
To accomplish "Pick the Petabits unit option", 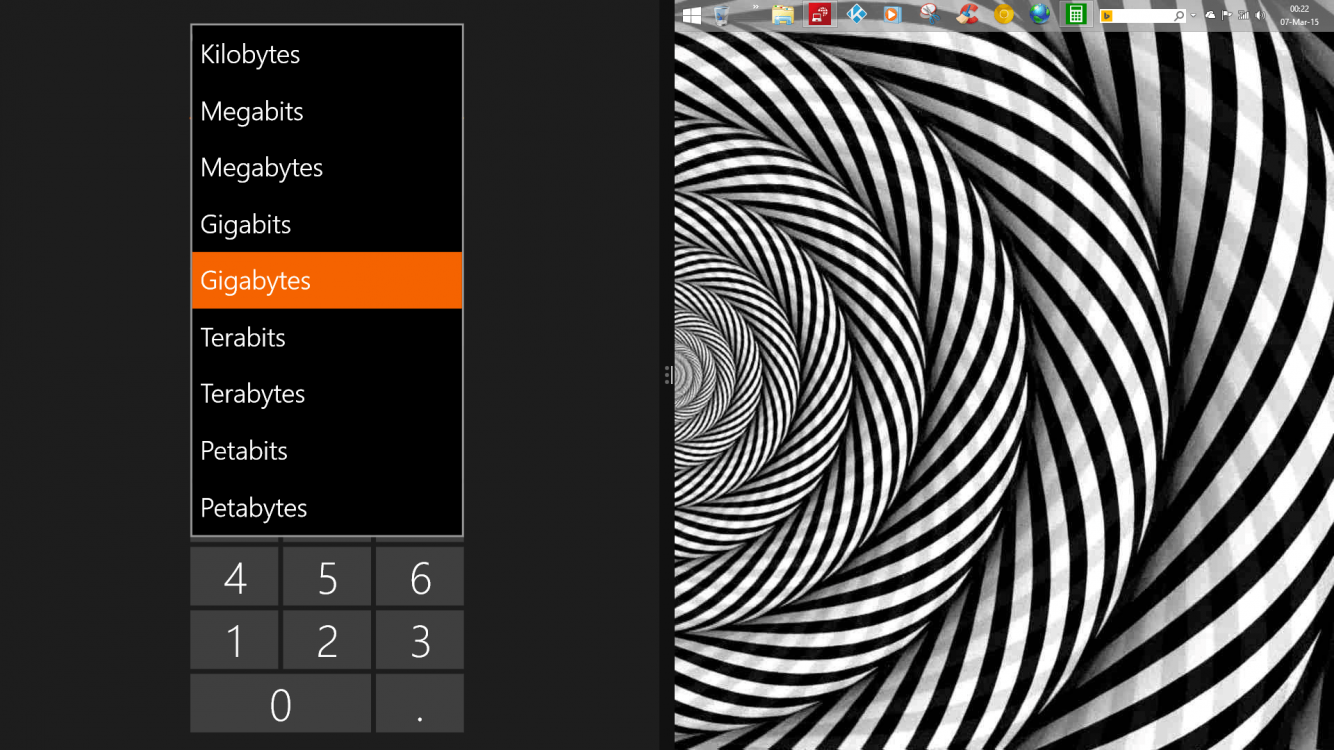I will point(327,450).
